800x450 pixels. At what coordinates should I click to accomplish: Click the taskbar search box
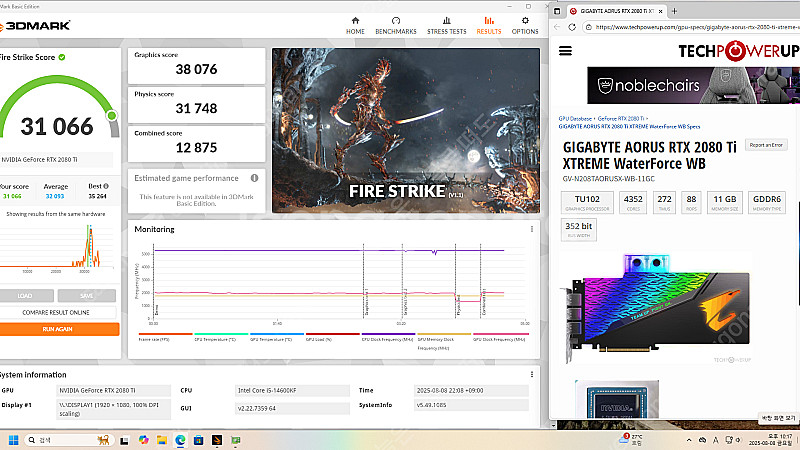point(69,440)
